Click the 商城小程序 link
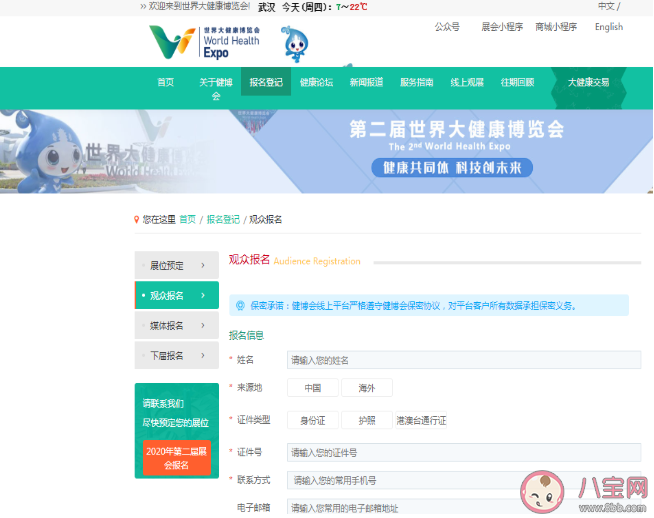The width and height of the screenshot is (654, 518). pyautogui.click(x=556, y=27)
